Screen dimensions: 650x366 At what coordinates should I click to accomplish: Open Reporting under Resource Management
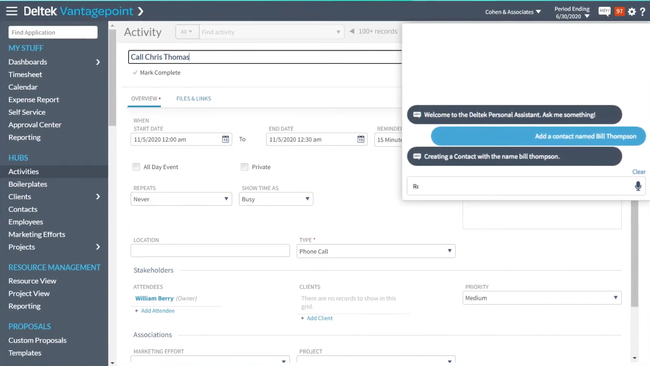click(24, 306)
